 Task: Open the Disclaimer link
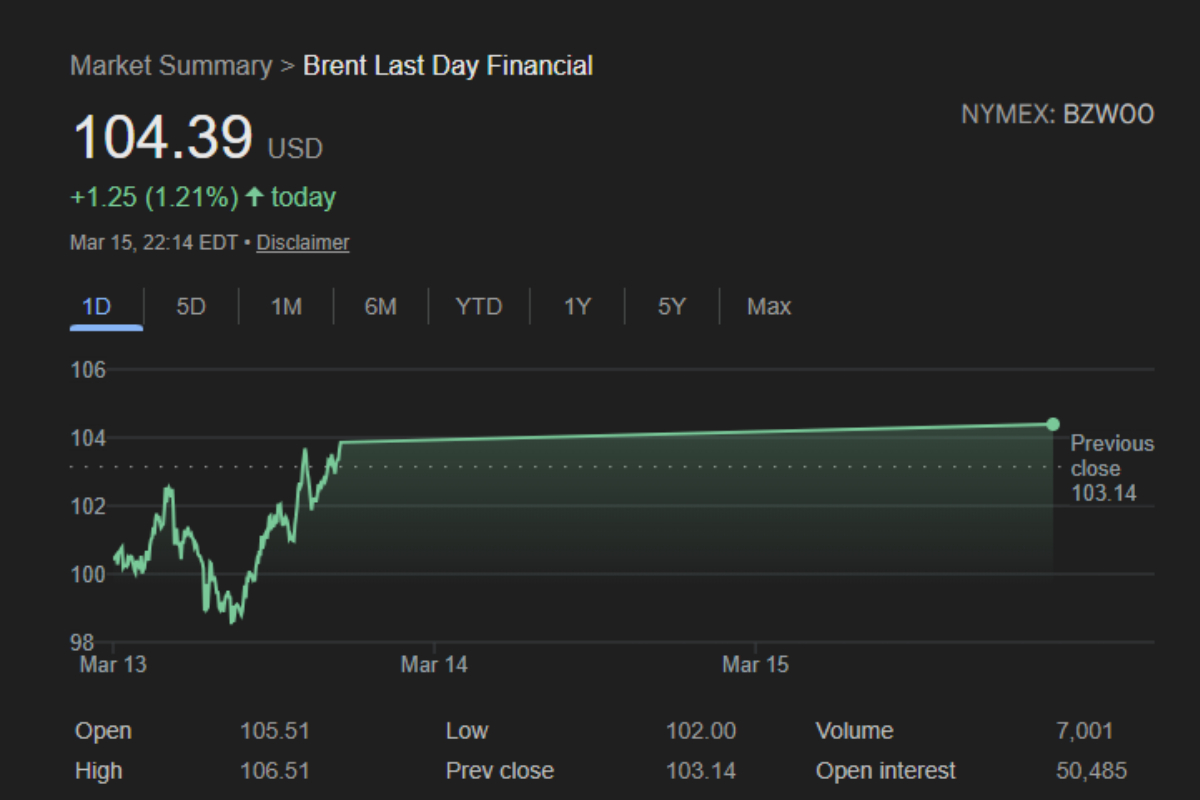coord(303,242)
